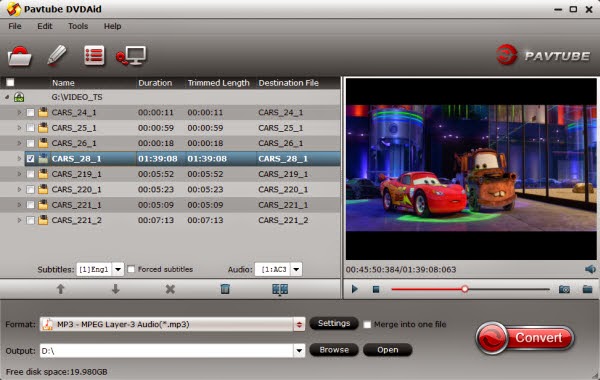Viewport: 600px width, 380px height.
Task: Toggle the select-all checkbox in header
Action: click(x=10, y=82)
